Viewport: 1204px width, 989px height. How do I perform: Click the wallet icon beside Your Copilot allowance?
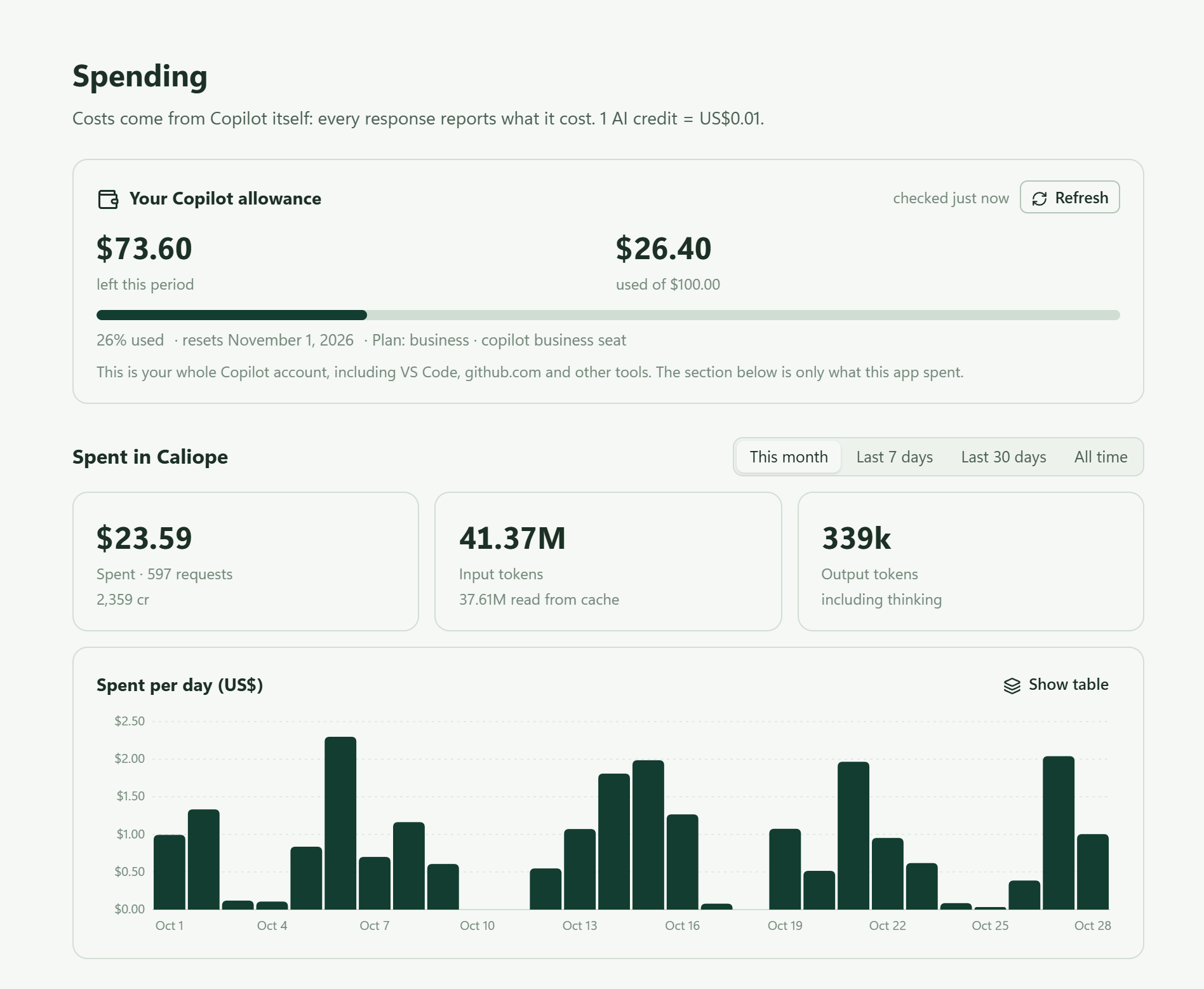108,199
